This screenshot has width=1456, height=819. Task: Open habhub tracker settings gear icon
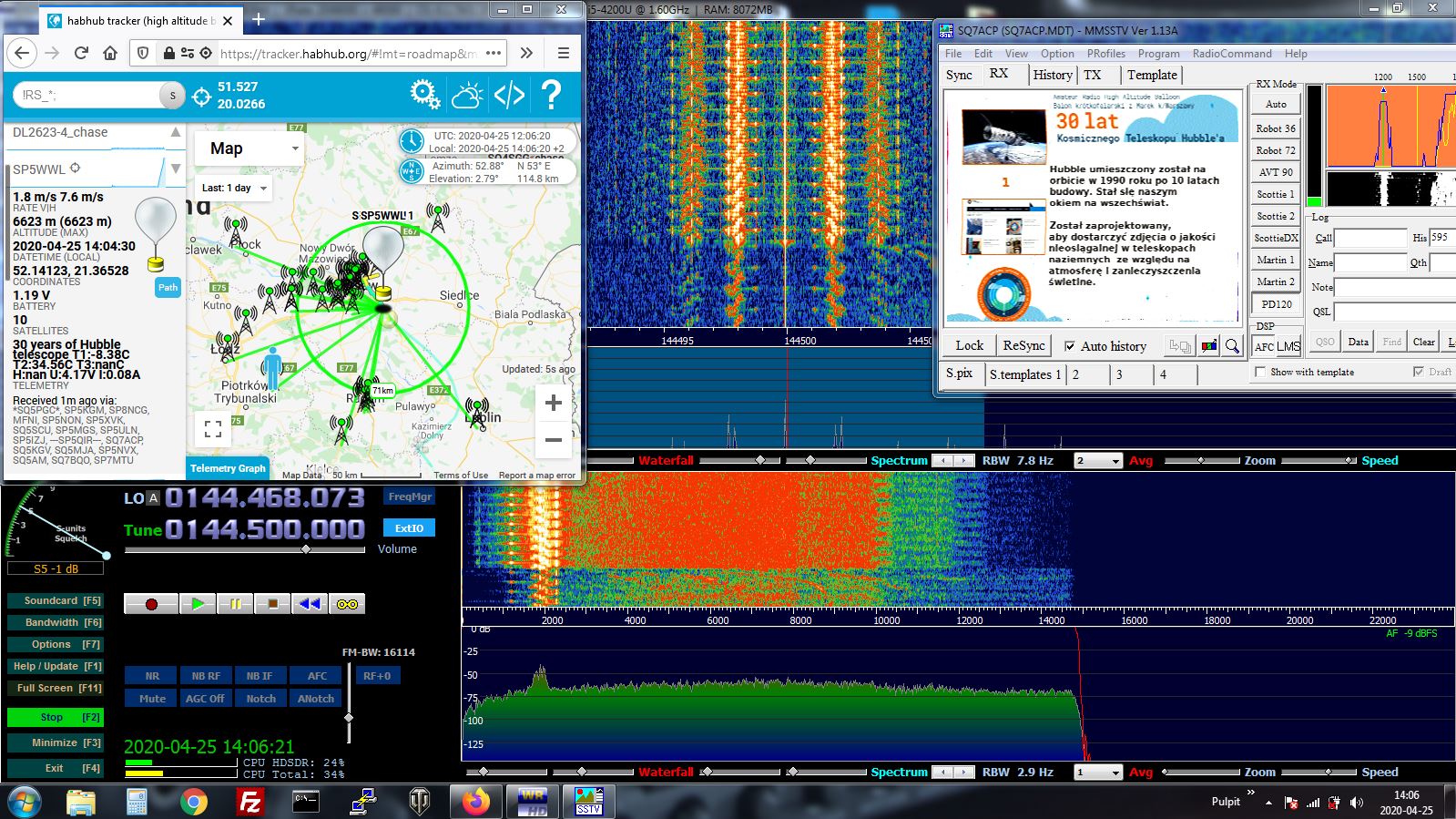click(x=424, y=94)
